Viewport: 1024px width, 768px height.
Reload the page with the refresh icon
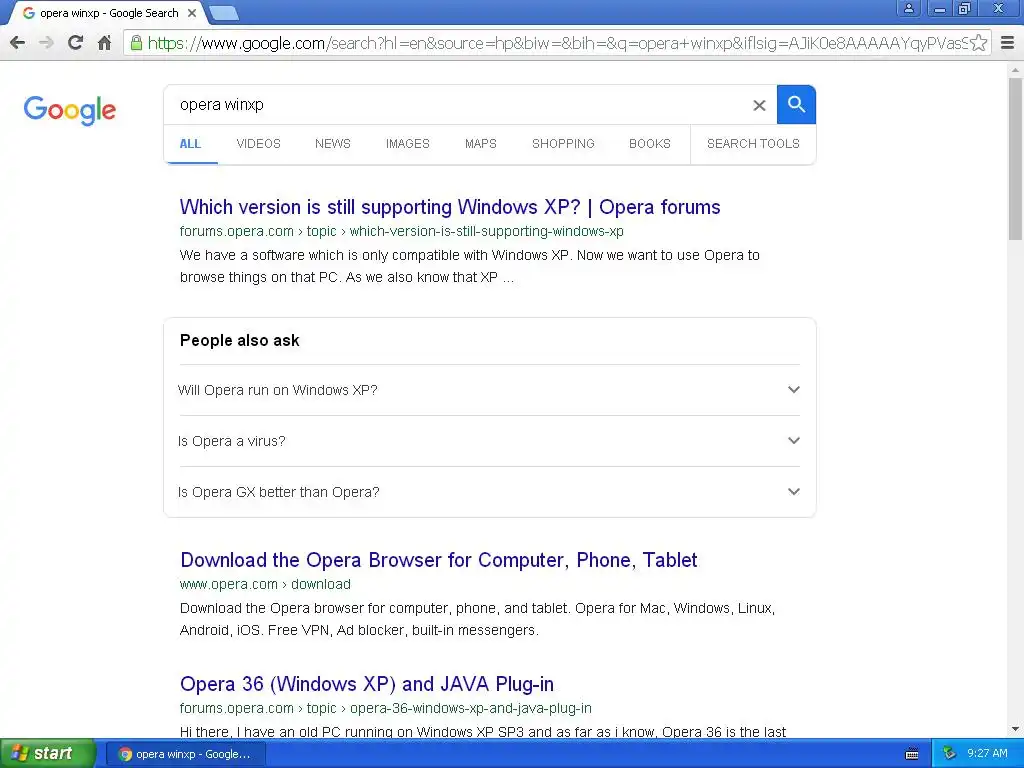(76, 43)
